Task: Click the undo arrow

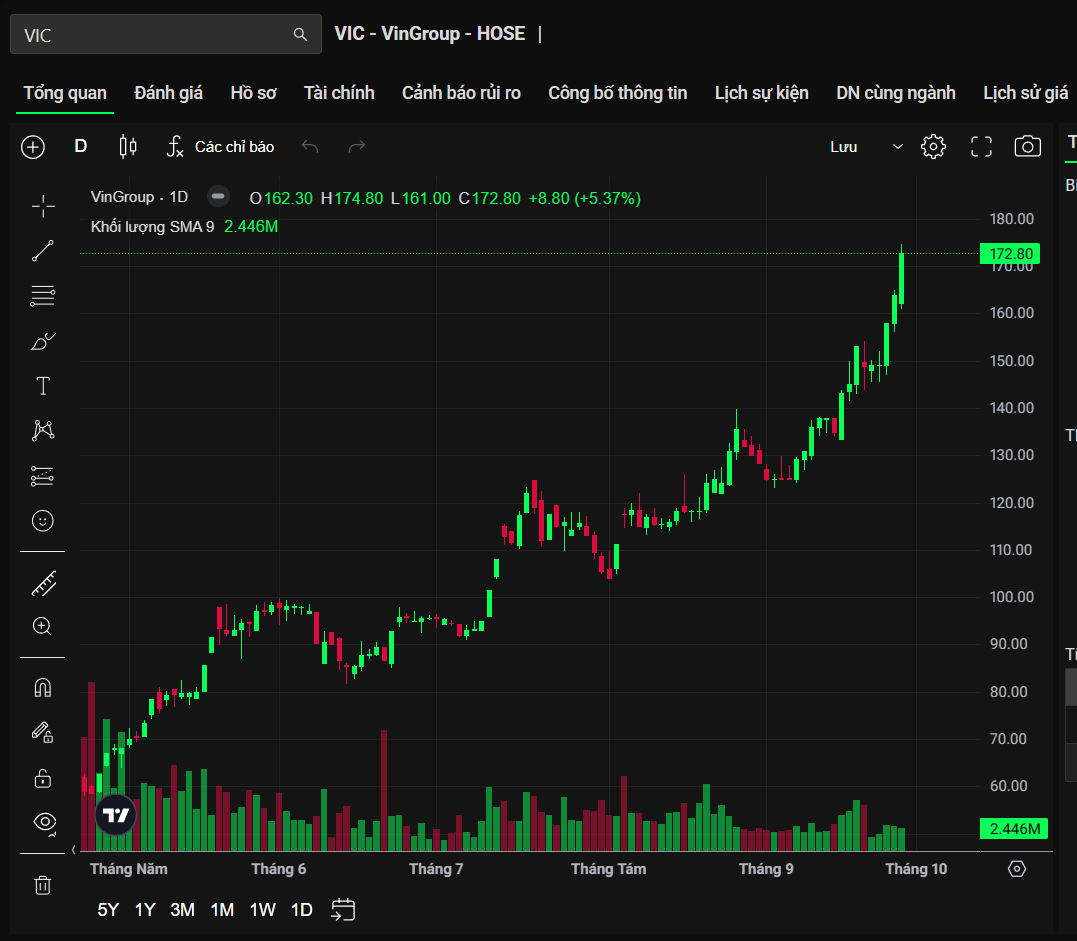Action: [x=310, y=146]
